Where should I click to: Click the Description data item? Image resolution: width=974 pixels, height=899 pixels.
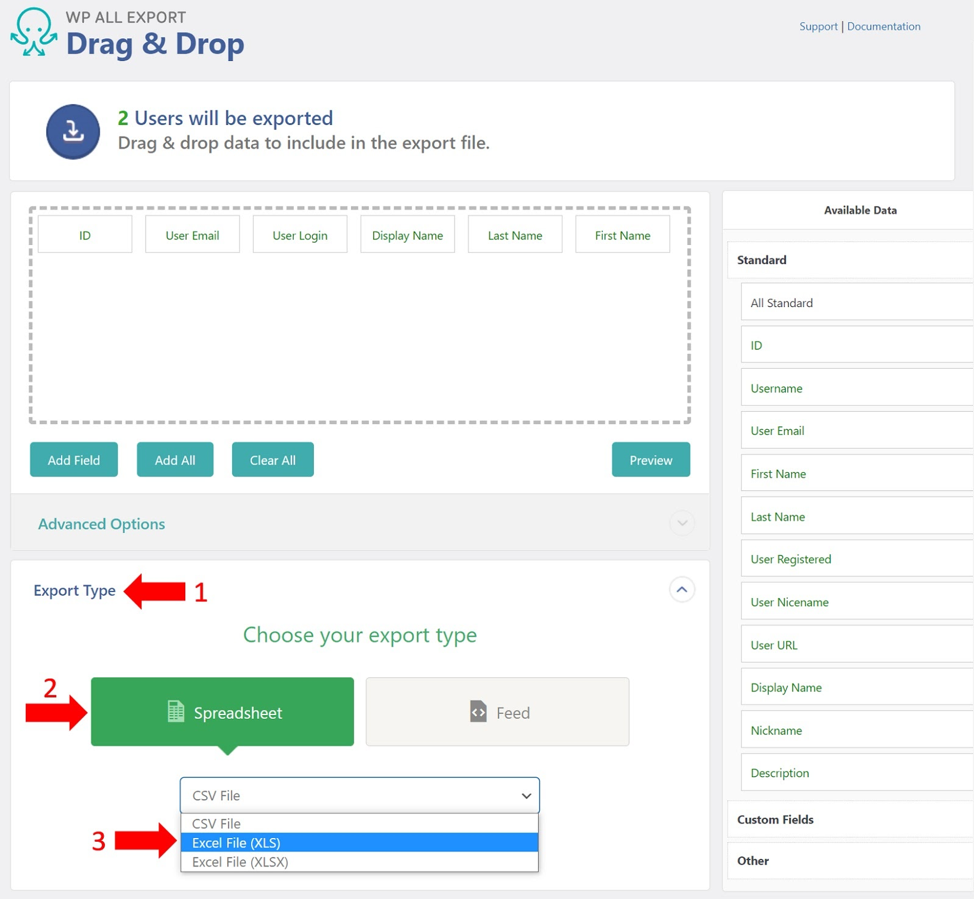click(x=857, y=773)
